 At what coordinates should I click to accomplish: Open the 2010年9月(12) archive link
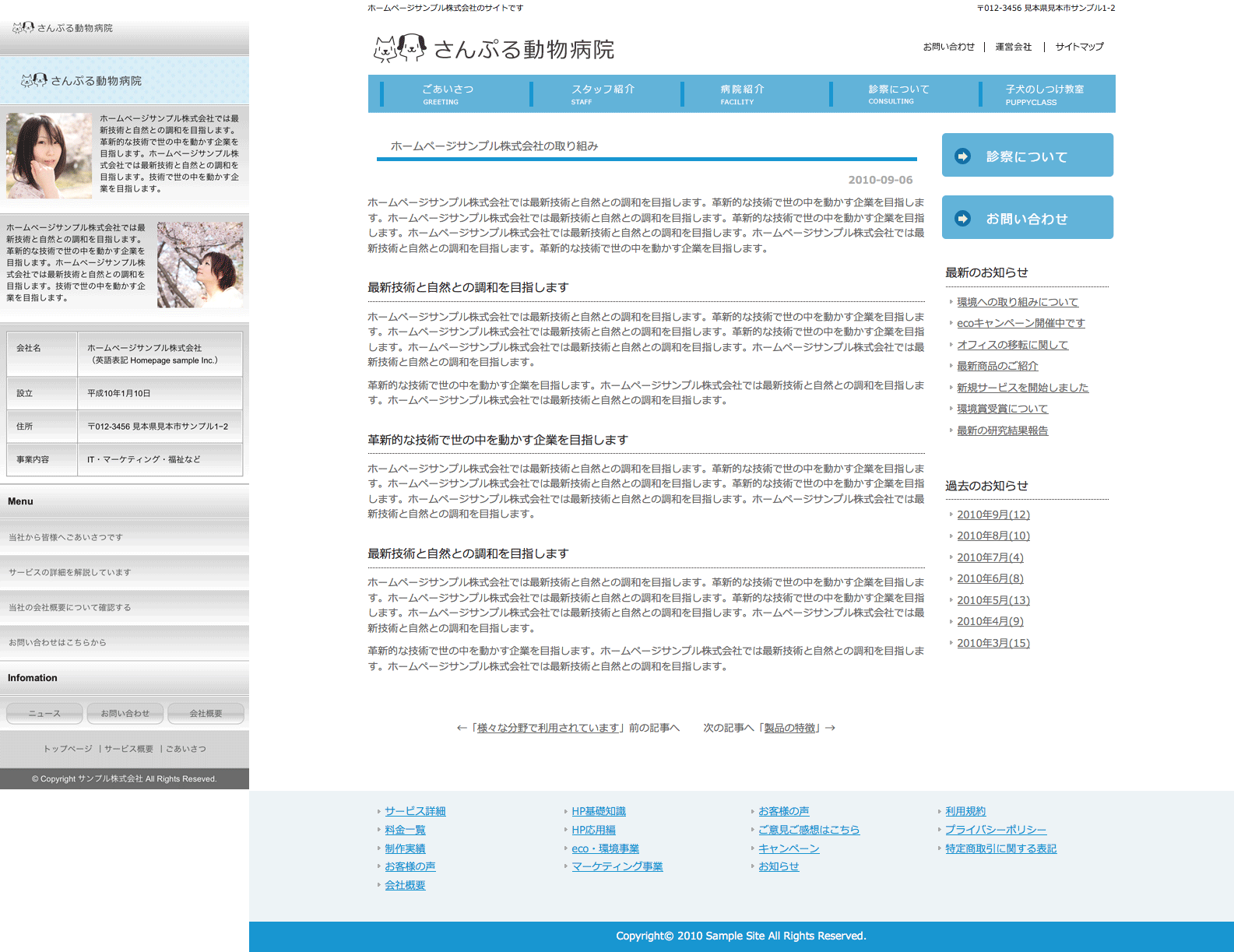pos(993,515)
